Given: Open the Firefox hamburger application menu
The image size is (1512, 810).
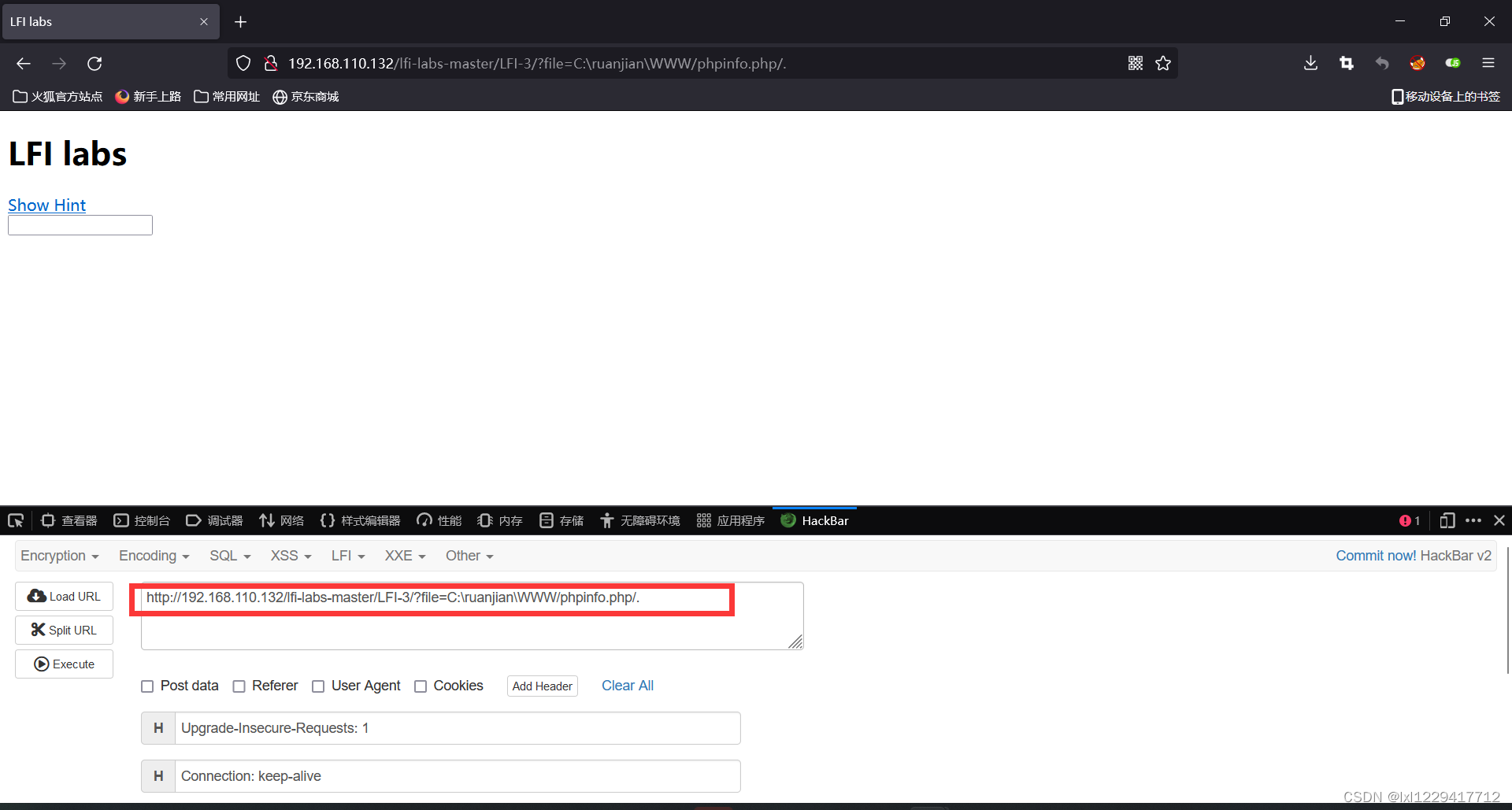Looking at the screenshot, I should pos(1489,63).
